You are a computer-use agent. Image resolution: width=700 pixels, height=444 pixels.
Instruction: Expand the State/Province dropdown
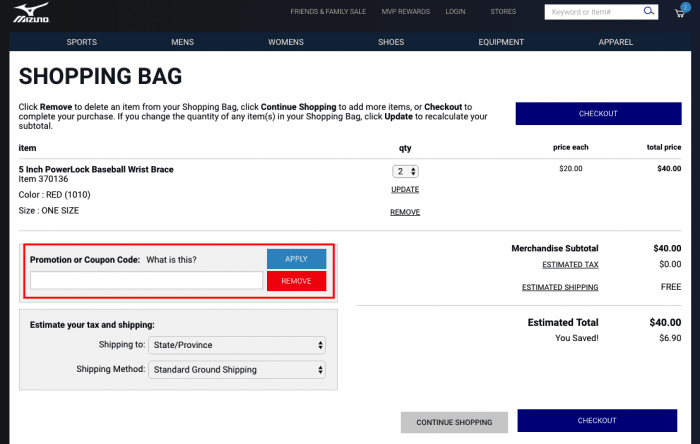click(x=237, y=345)
